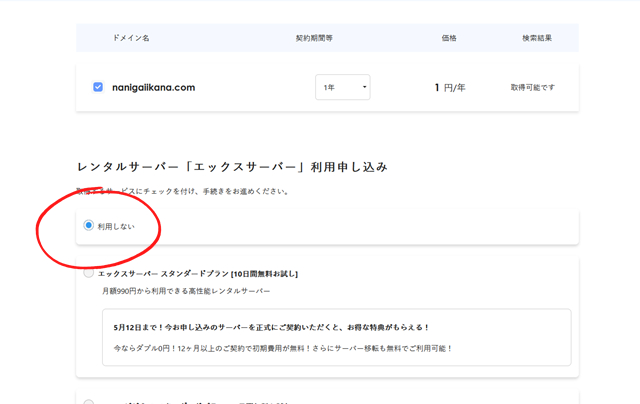Click the 今ならダブル0円 campaign detail text

pyautogui.click(x=283, y=349)
